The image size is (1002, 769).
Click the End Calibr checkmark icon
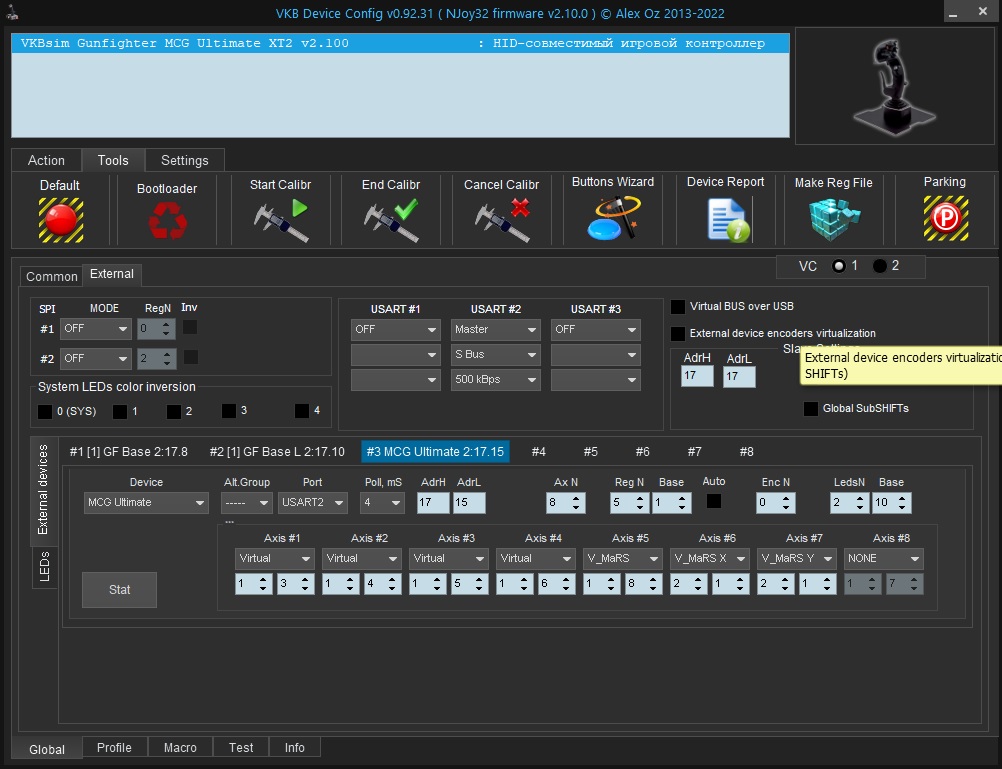coord(391,220)
